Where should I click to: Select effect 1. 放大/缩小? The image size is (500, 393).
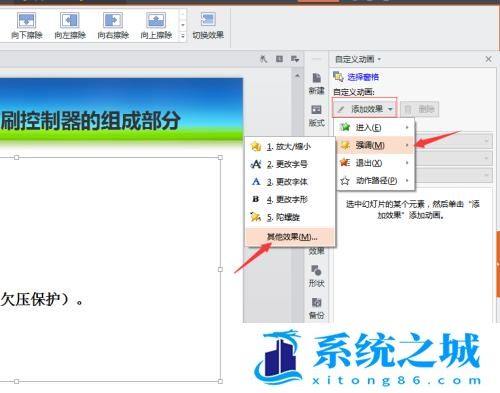tap(289, 146)
